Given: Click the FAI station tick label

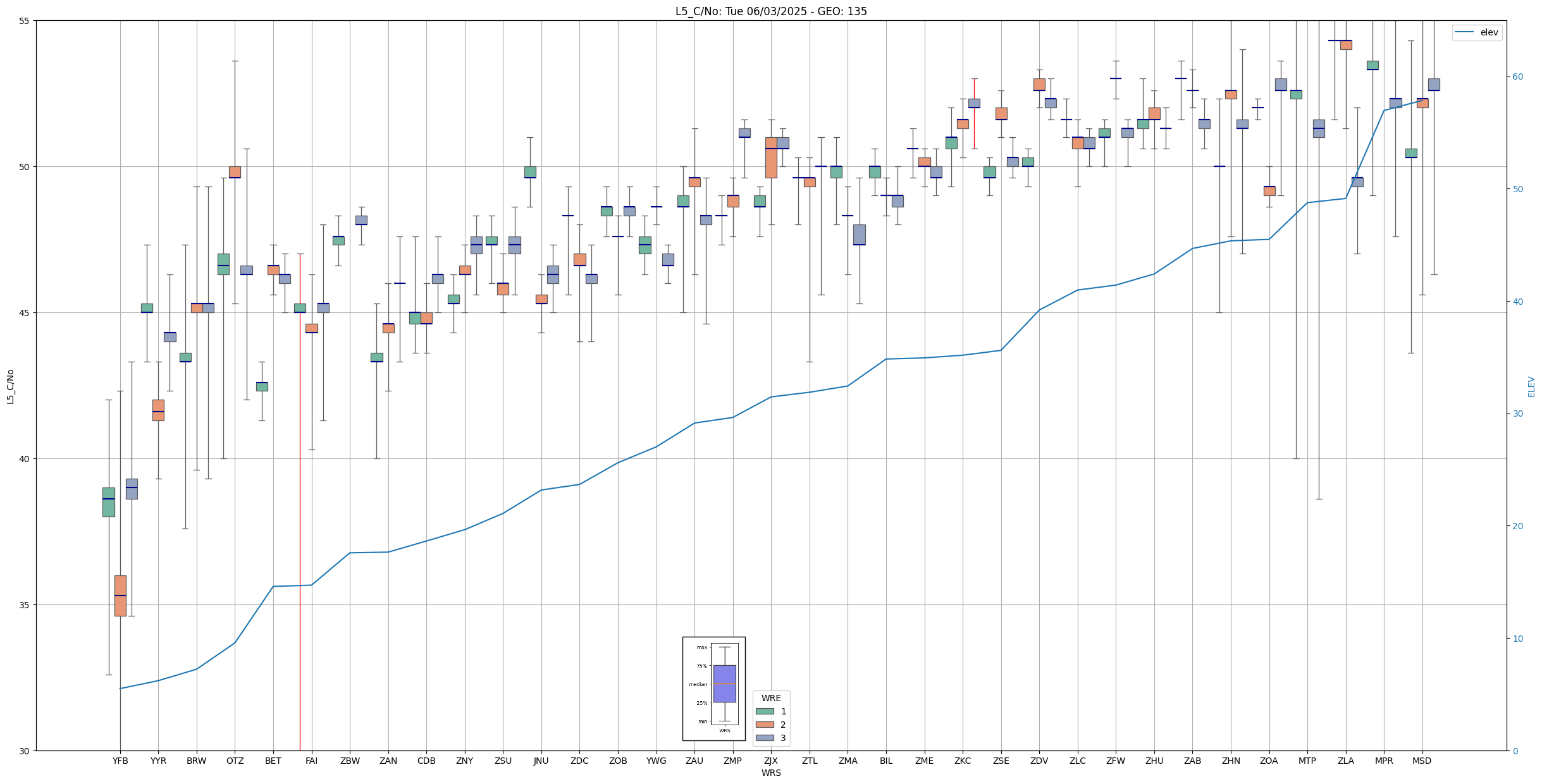Looking at the screenshot, I should click(x=311, y=761).
